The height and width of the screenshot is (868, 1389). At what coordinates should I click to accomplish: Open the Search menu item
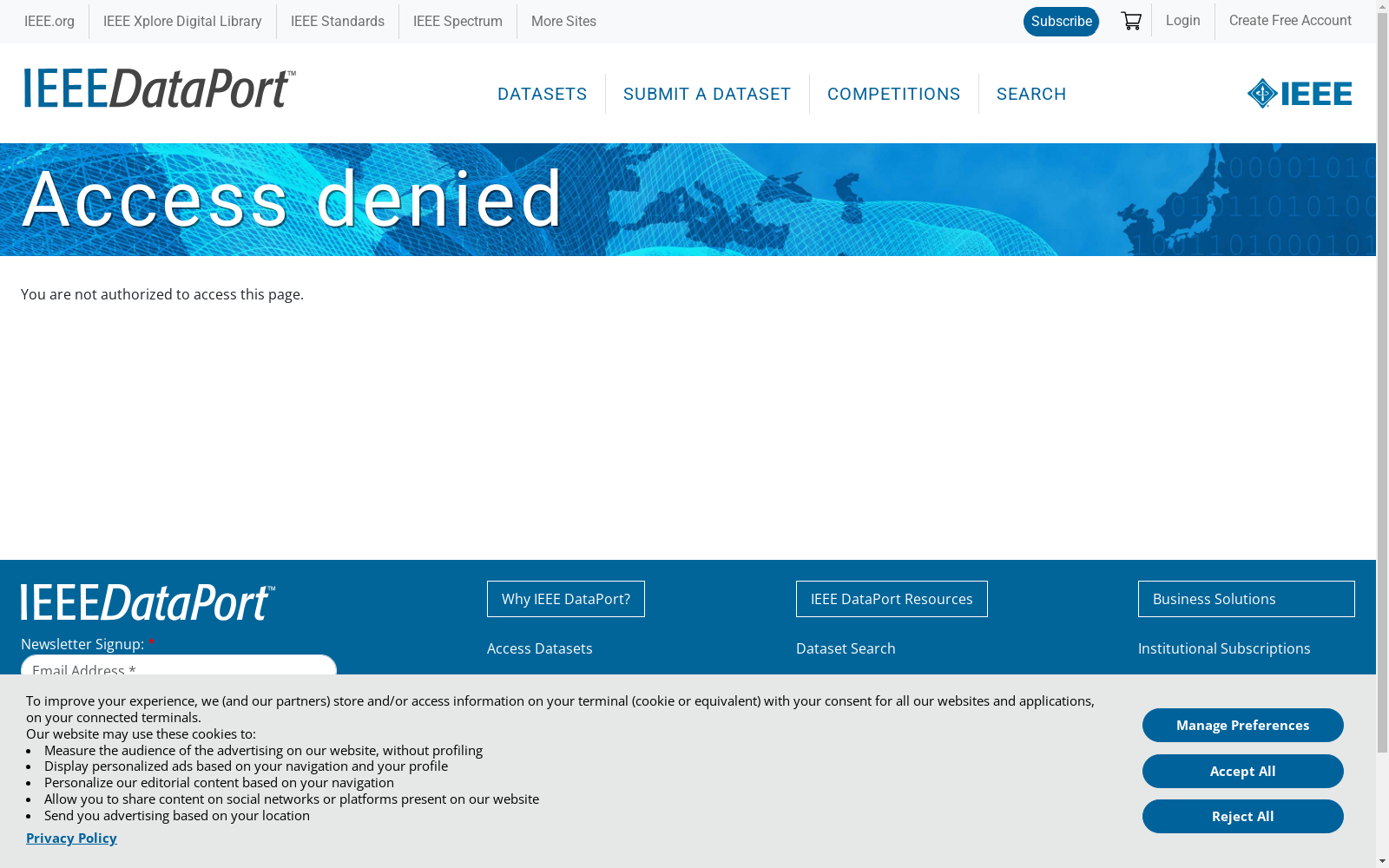point(1031,94)
